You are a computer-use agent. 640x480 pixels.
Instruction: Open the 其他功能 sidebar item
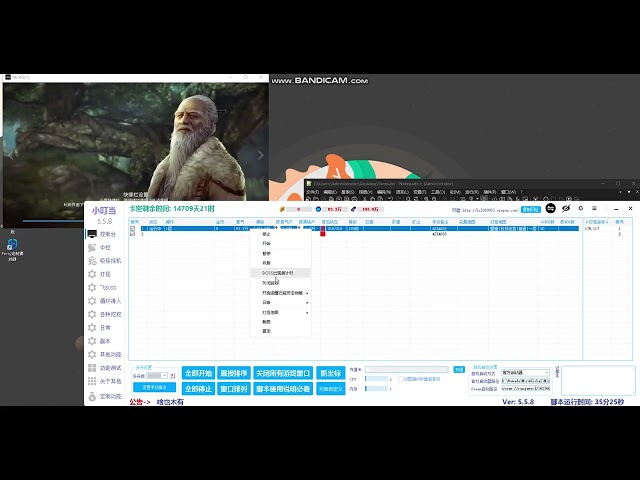(105, 354)
